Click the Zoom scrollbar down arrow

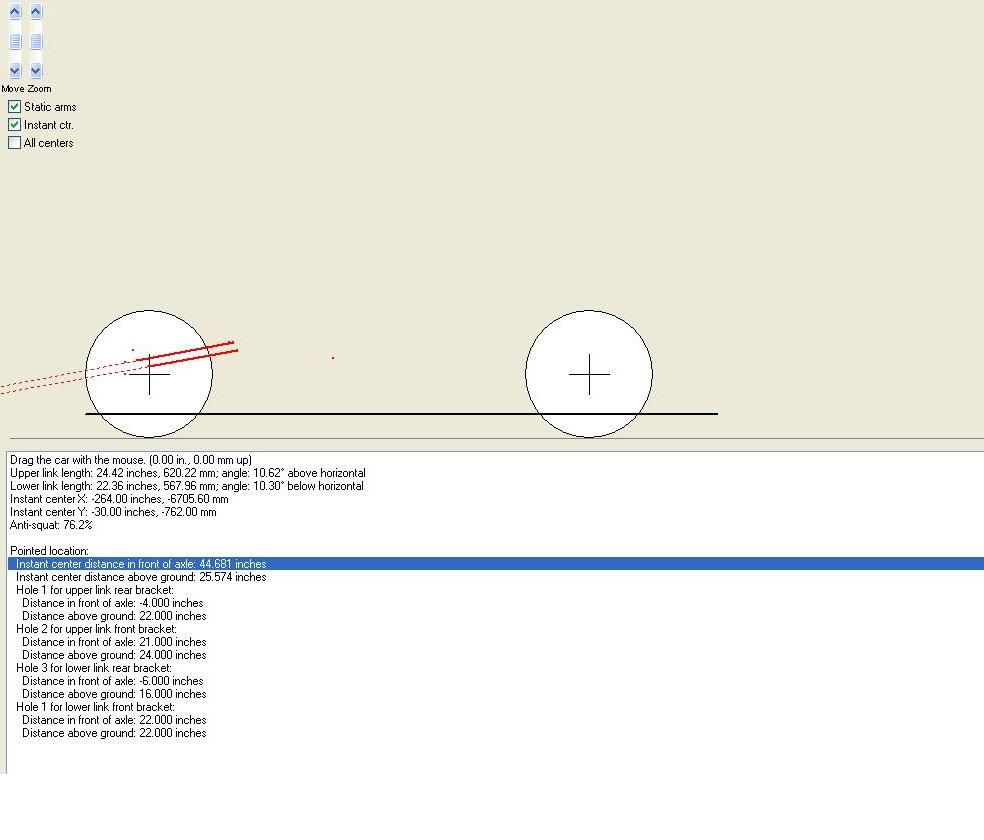click(x=36, y=70)
